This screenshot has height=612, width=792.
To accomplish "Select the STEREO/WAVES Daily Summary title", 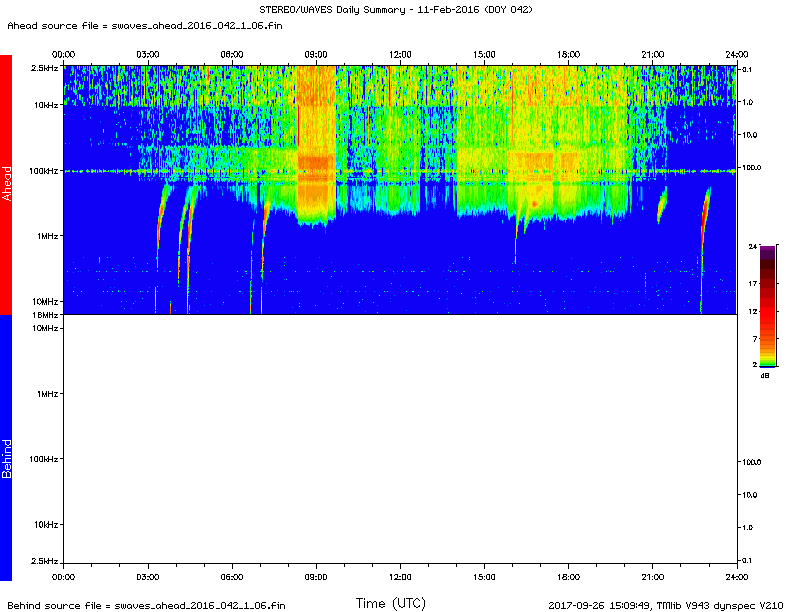I will coord(395,9).
